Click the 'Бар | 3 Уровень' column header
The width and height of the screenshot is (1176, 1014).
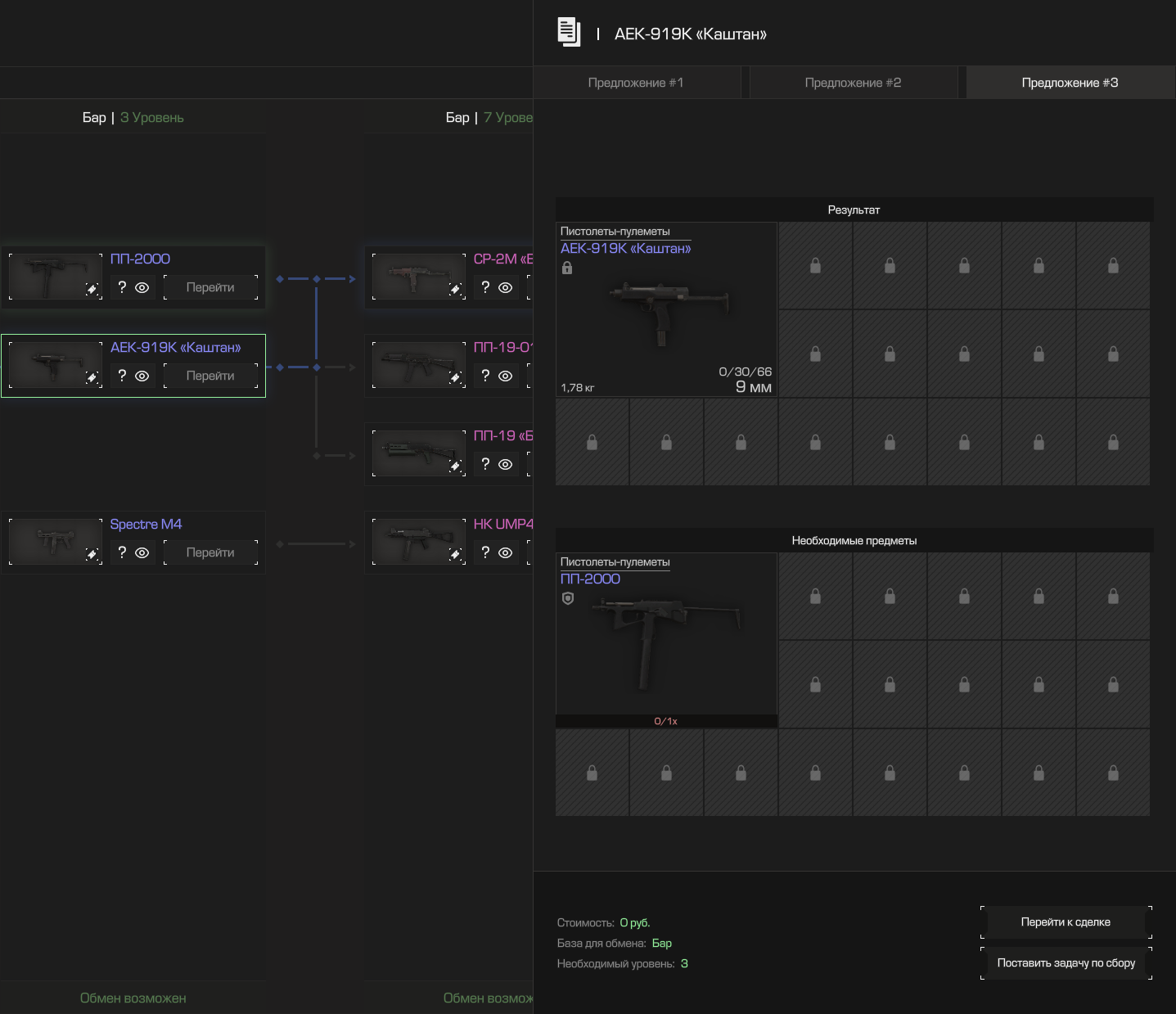[x=133, y=118]
